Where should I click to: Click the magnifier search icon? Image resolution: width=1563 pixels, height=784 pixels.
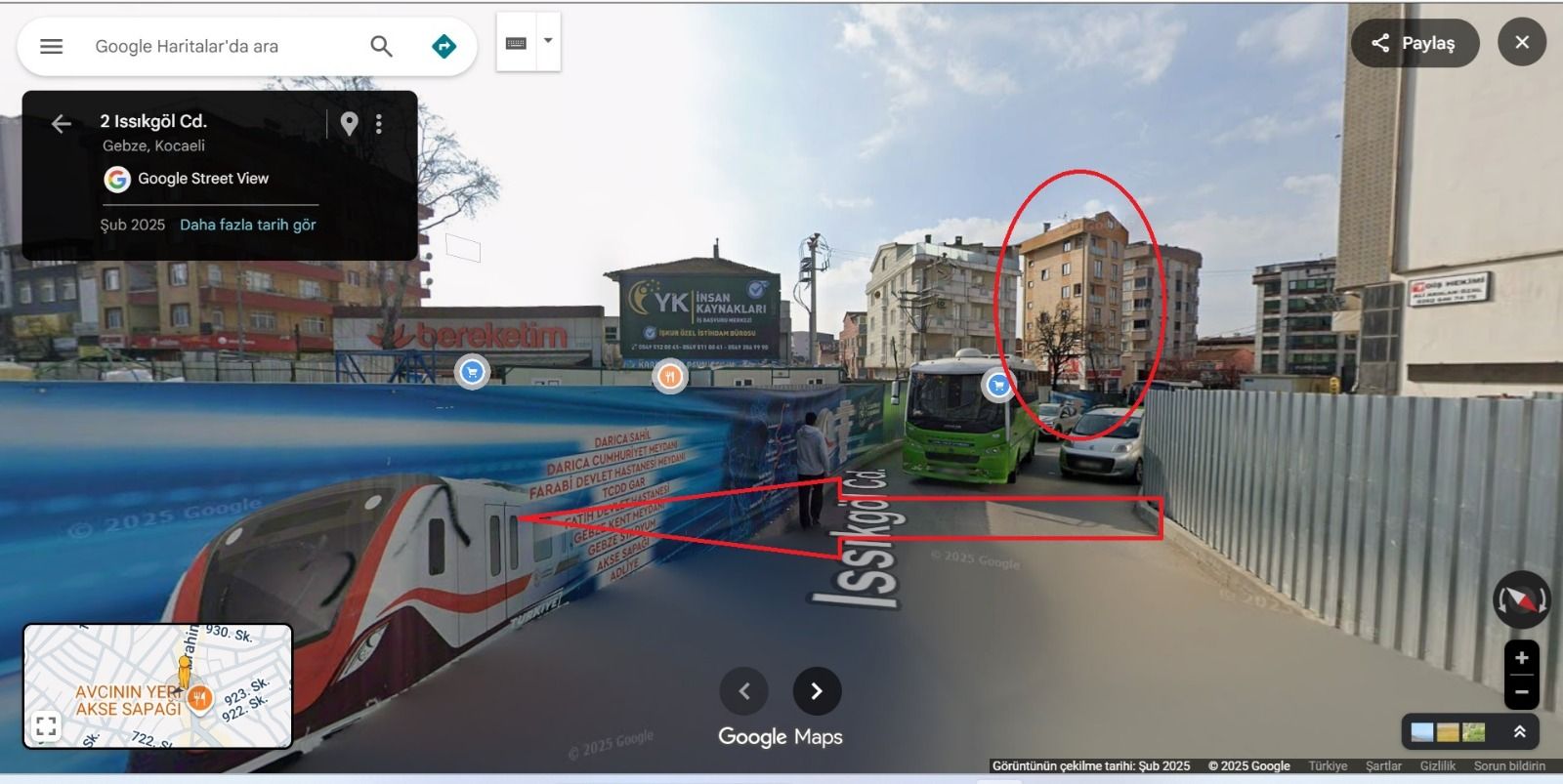coord(381,46)
